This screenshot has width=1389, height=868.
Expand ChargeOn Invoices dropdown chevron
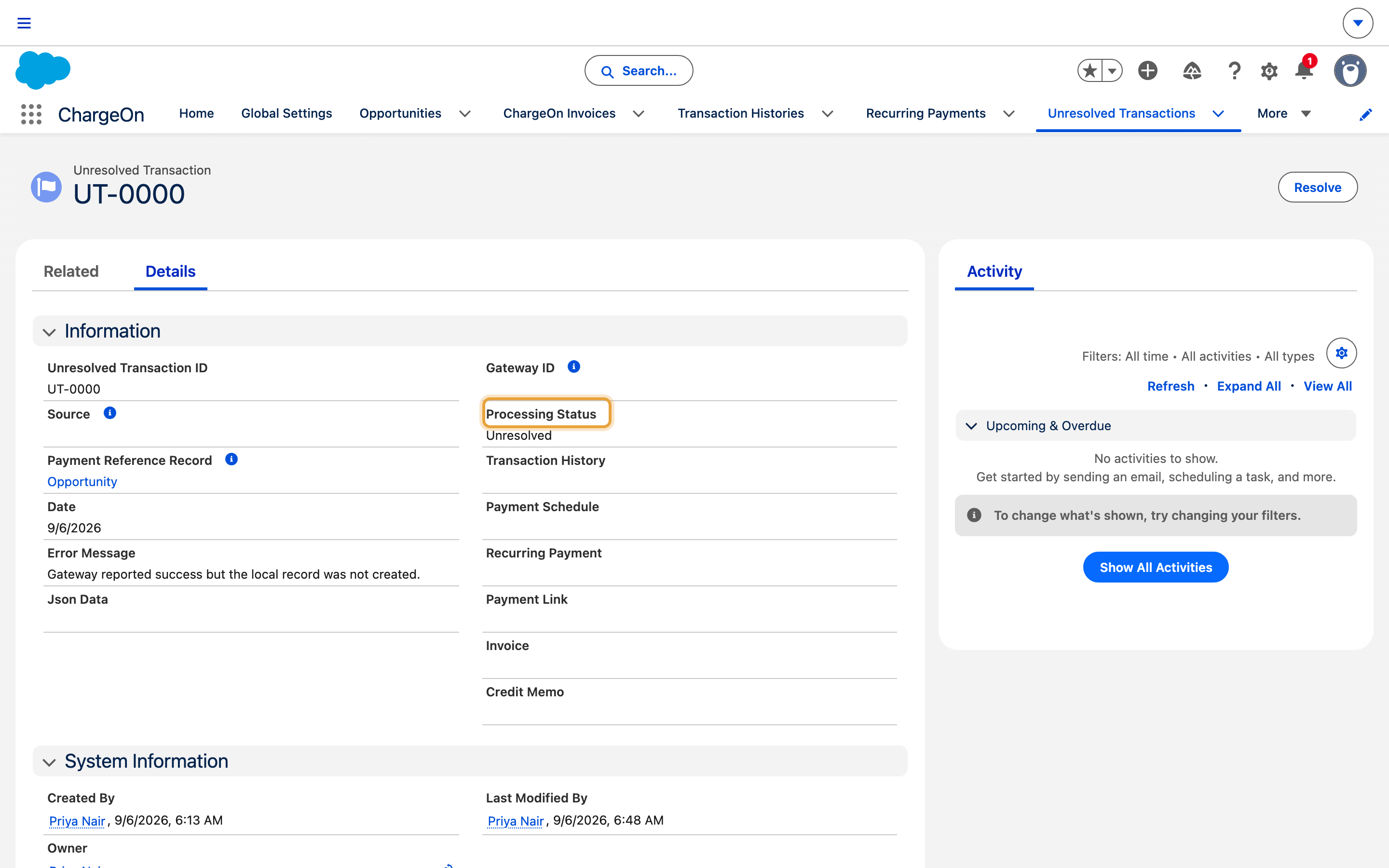coord(638,114)
